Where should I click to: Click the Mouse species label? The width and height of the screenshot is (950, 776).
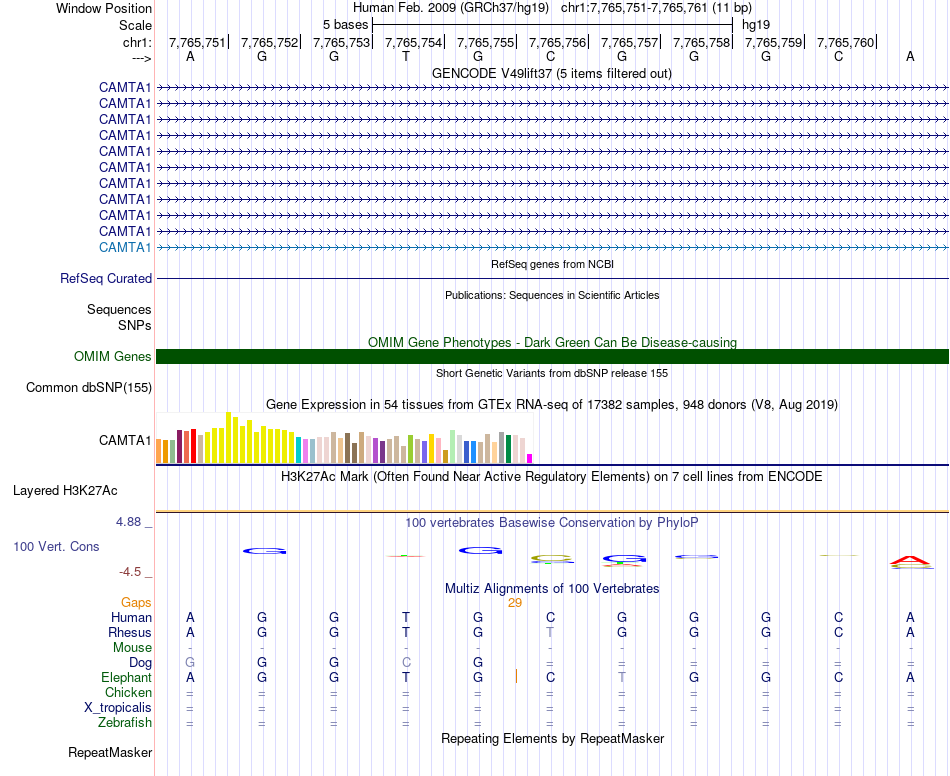[x=133, y=648]
